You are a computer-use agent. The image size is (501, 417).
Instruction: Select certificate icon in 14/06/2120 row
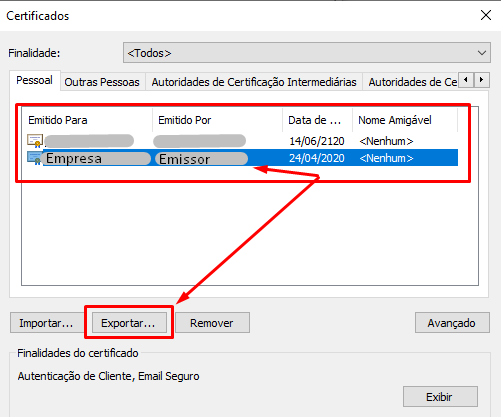coord(35,141)
